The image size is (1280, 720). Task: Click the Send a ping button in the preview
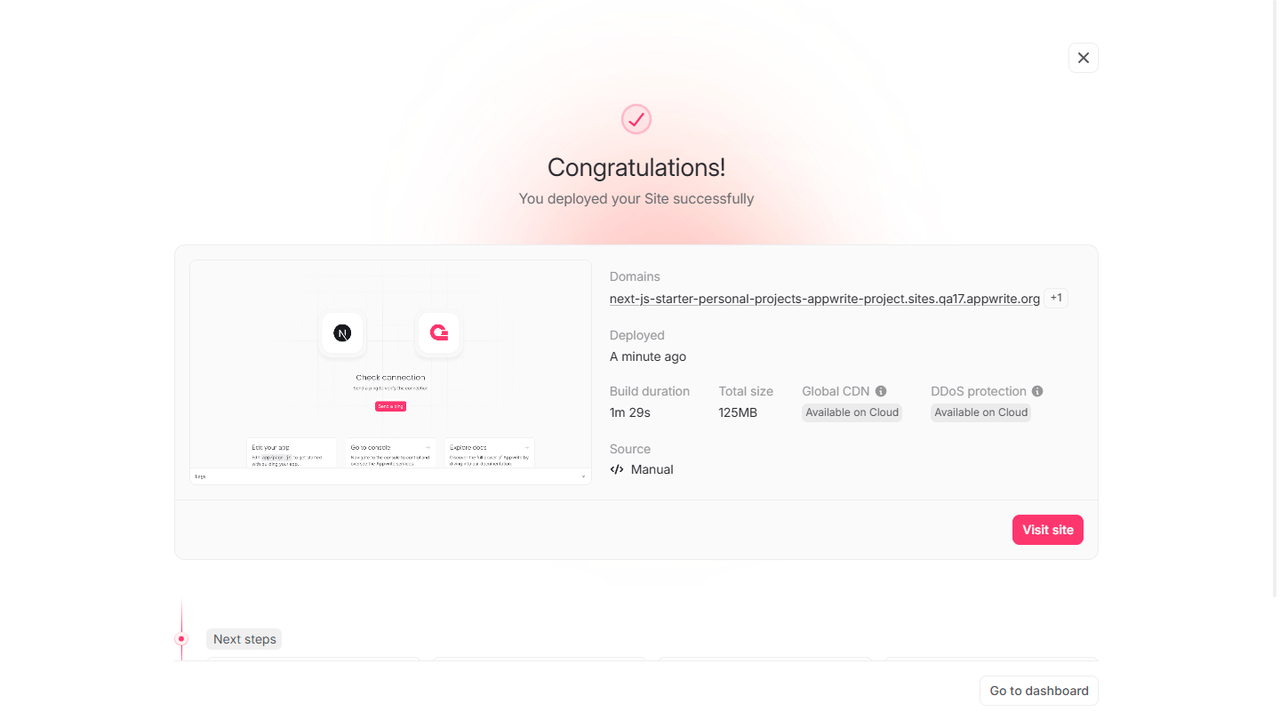[x=389, y=405]
